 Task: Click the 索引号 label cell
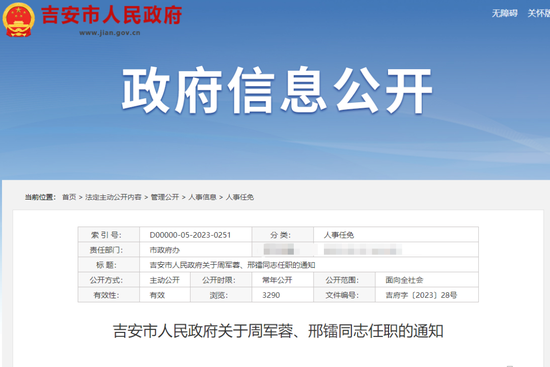[109, 235]
